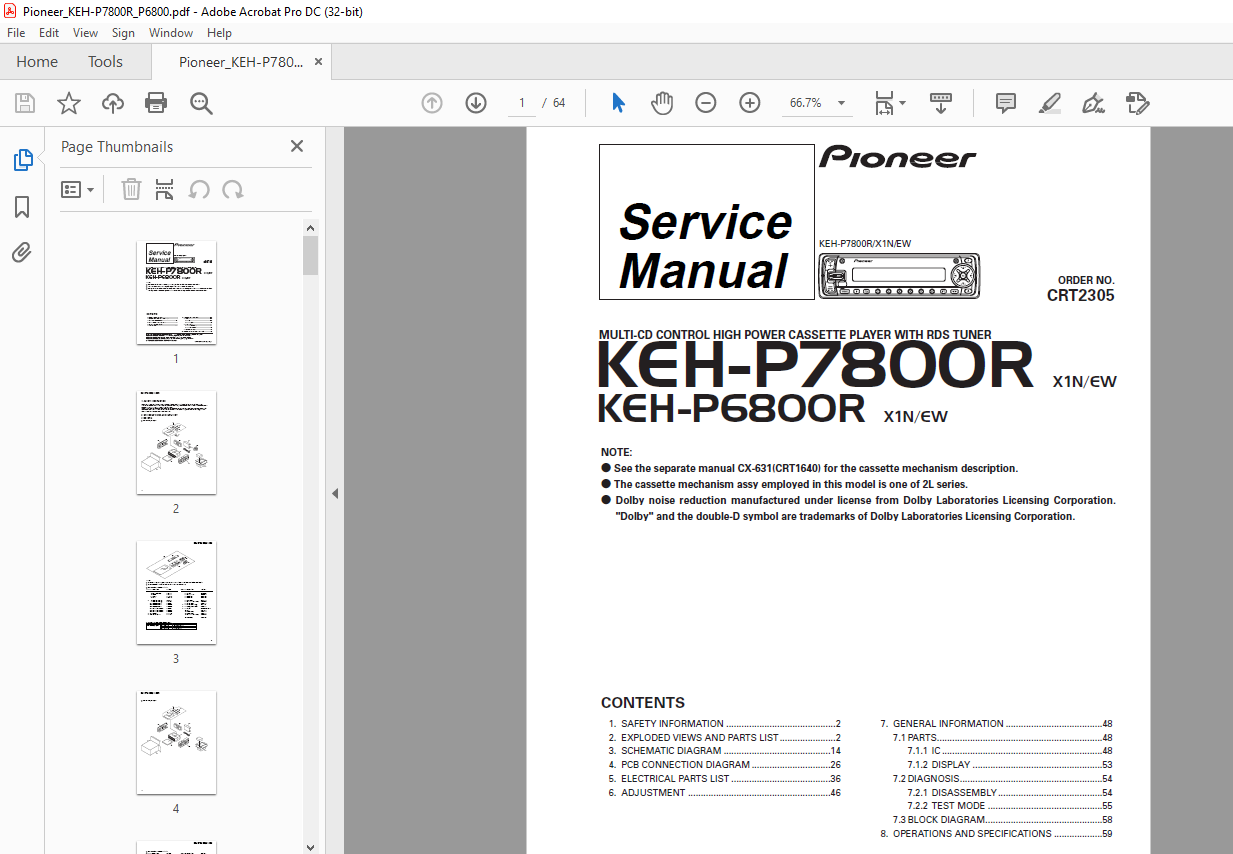This screenshot has width=1233, height=854.
Task: Click the Save file icon
Action: [25, 103]
